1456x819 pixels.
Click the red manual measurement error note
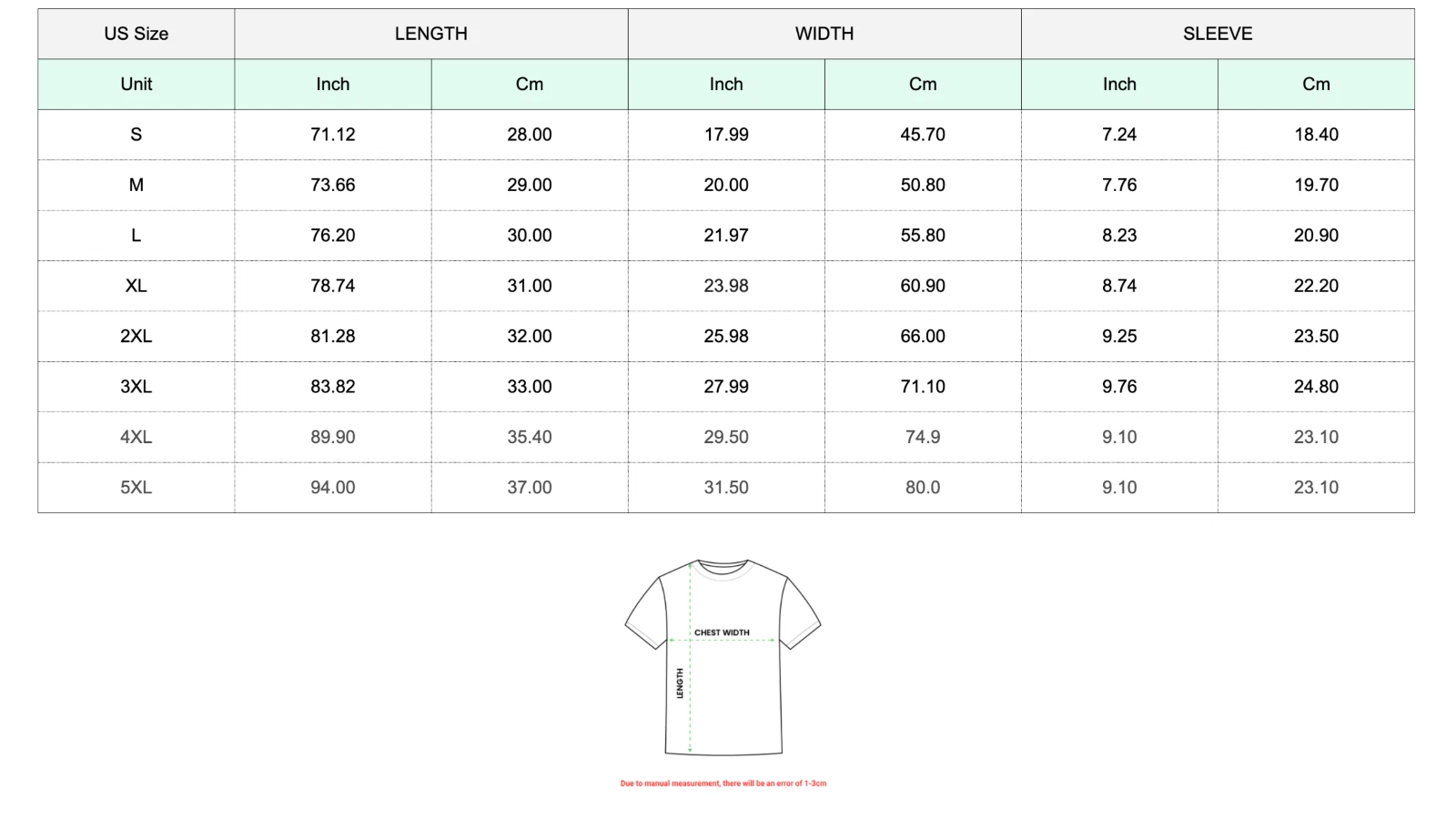click(723, 784)
